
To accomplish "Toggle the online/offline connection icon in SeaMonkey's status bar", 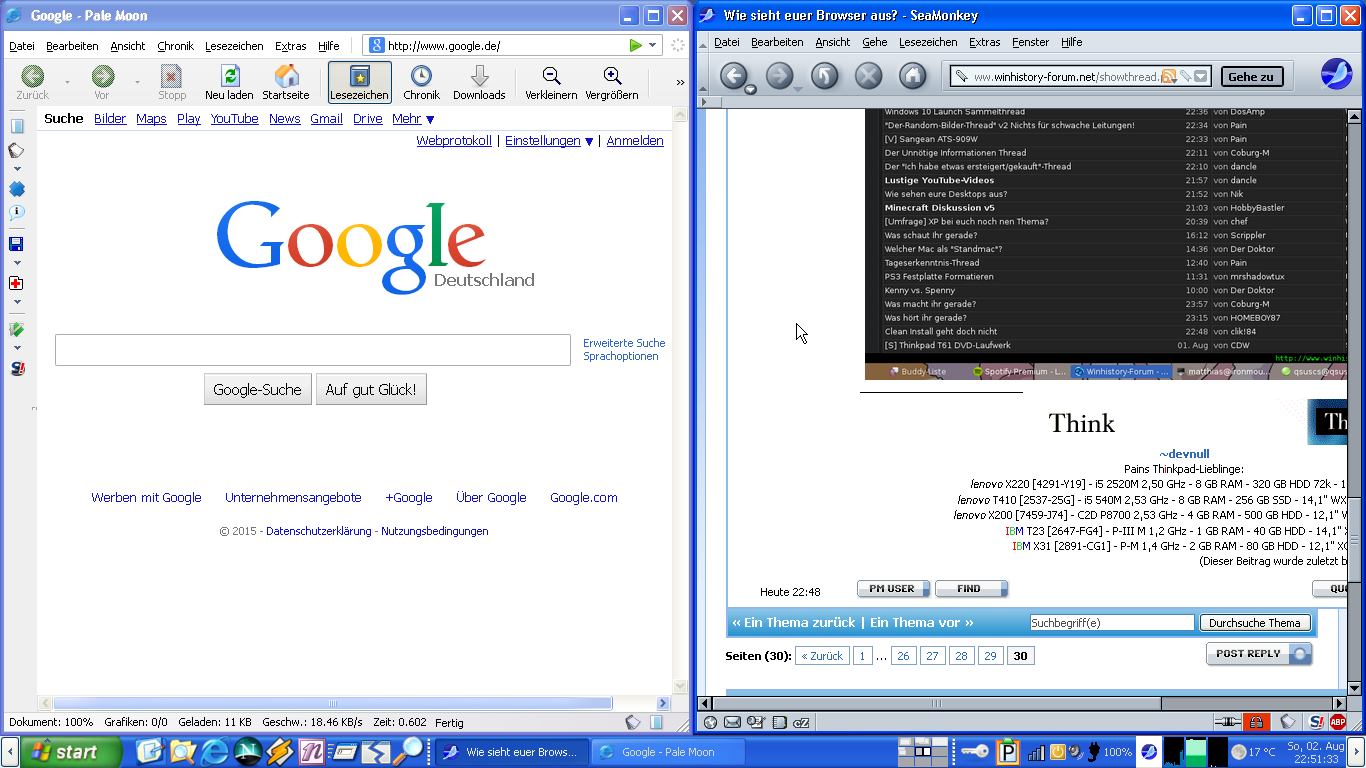I will [x=1227, y=722].
